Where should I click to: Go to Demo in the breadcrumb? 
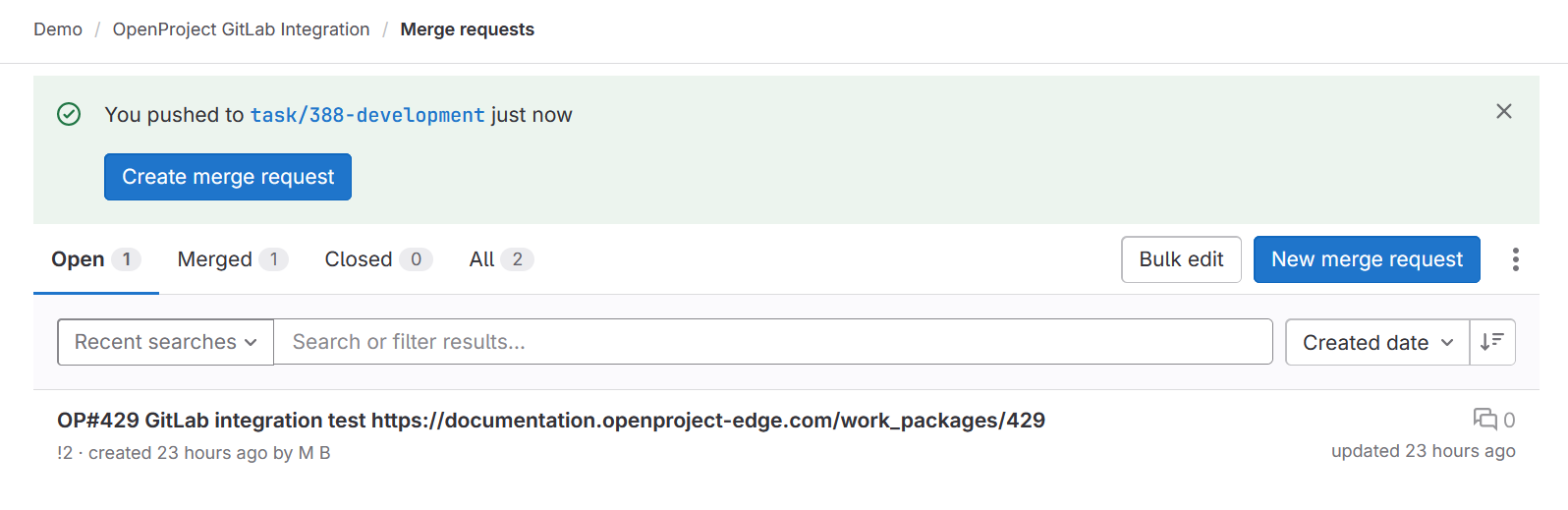pyautogui.click(x=58, y=29)
